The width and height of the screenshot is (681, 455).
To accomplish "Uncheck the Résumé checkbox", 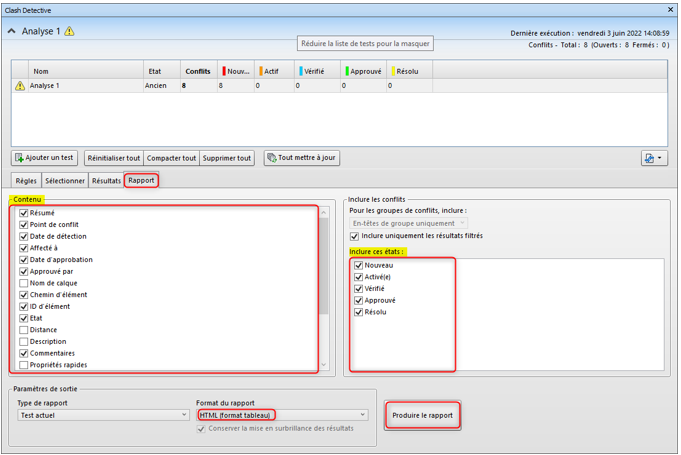I will point(23,213).
